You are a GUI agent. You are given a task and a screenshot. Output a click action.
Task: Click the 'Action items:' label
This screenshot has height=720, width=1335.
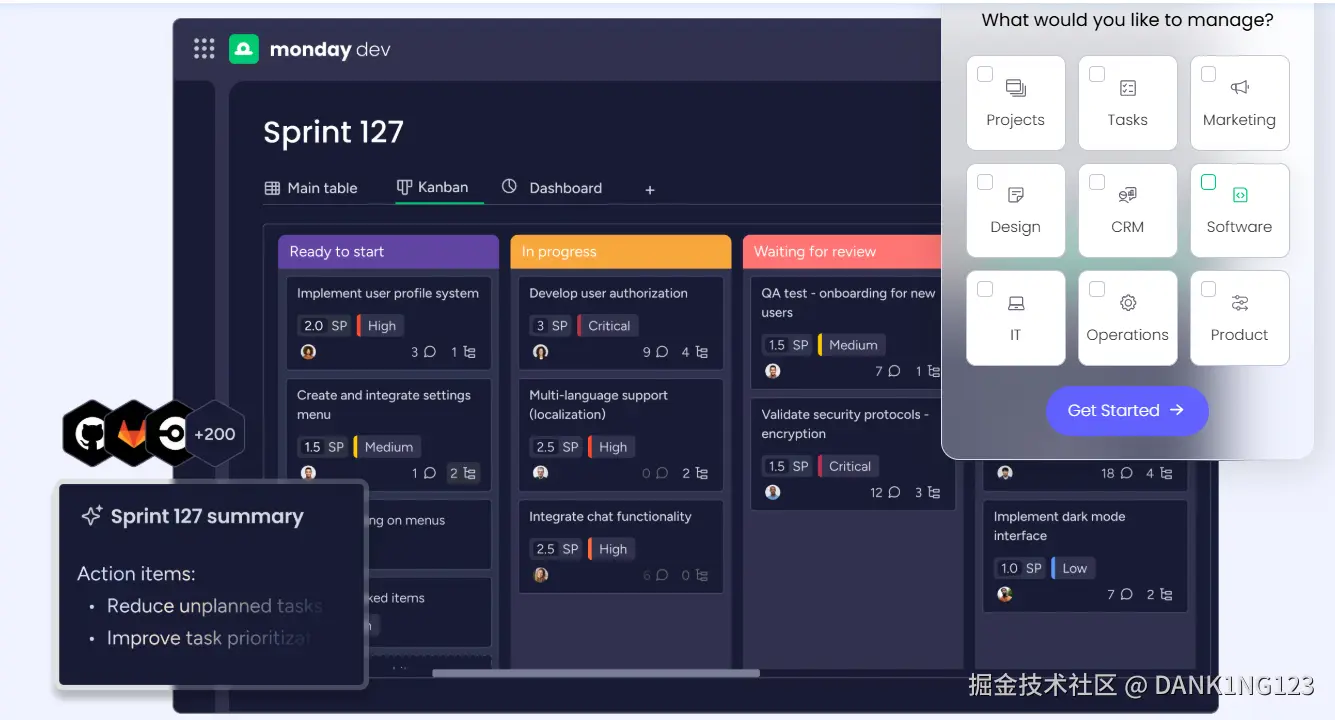(x=136, y=574)
